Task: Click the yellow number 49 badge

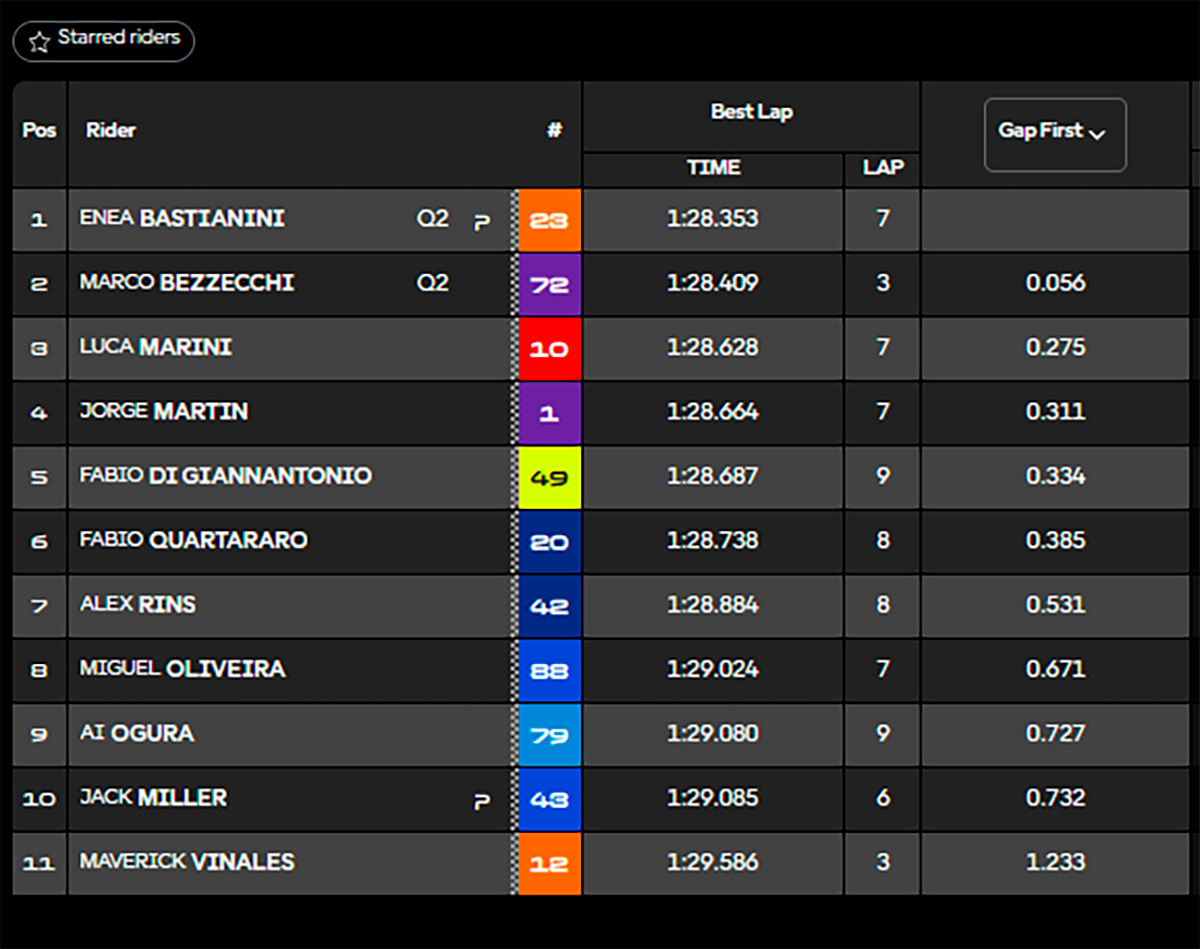Action: [x=549, y=477]
